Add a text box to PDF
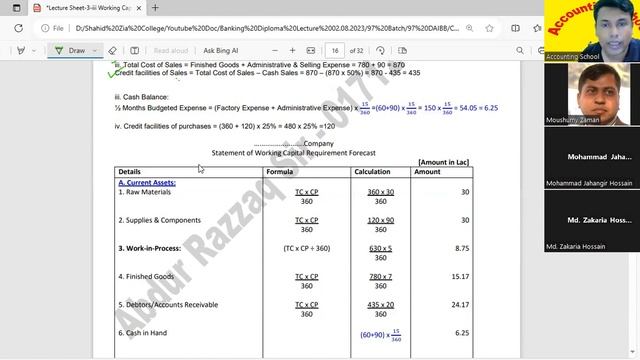The image size is (640, 360). pyautogui.click(x=134, y=51)
